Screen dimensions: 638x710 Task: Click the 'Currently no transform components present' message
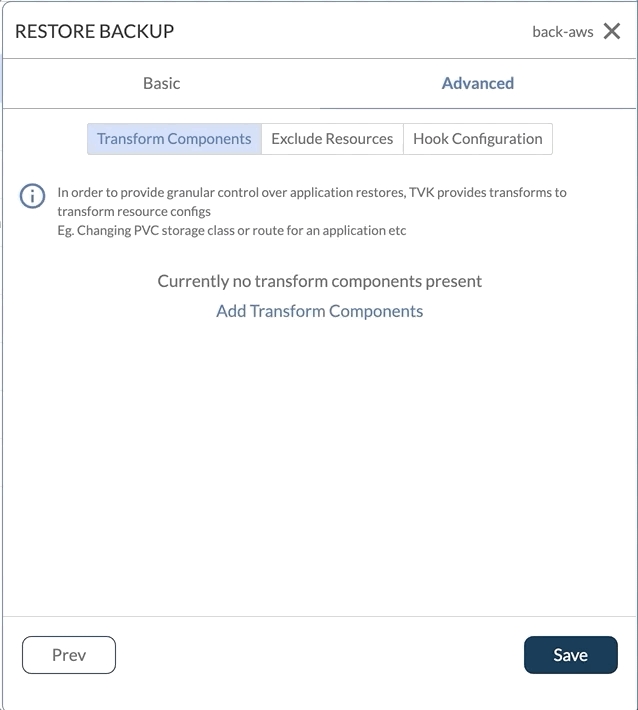(319, 281)
